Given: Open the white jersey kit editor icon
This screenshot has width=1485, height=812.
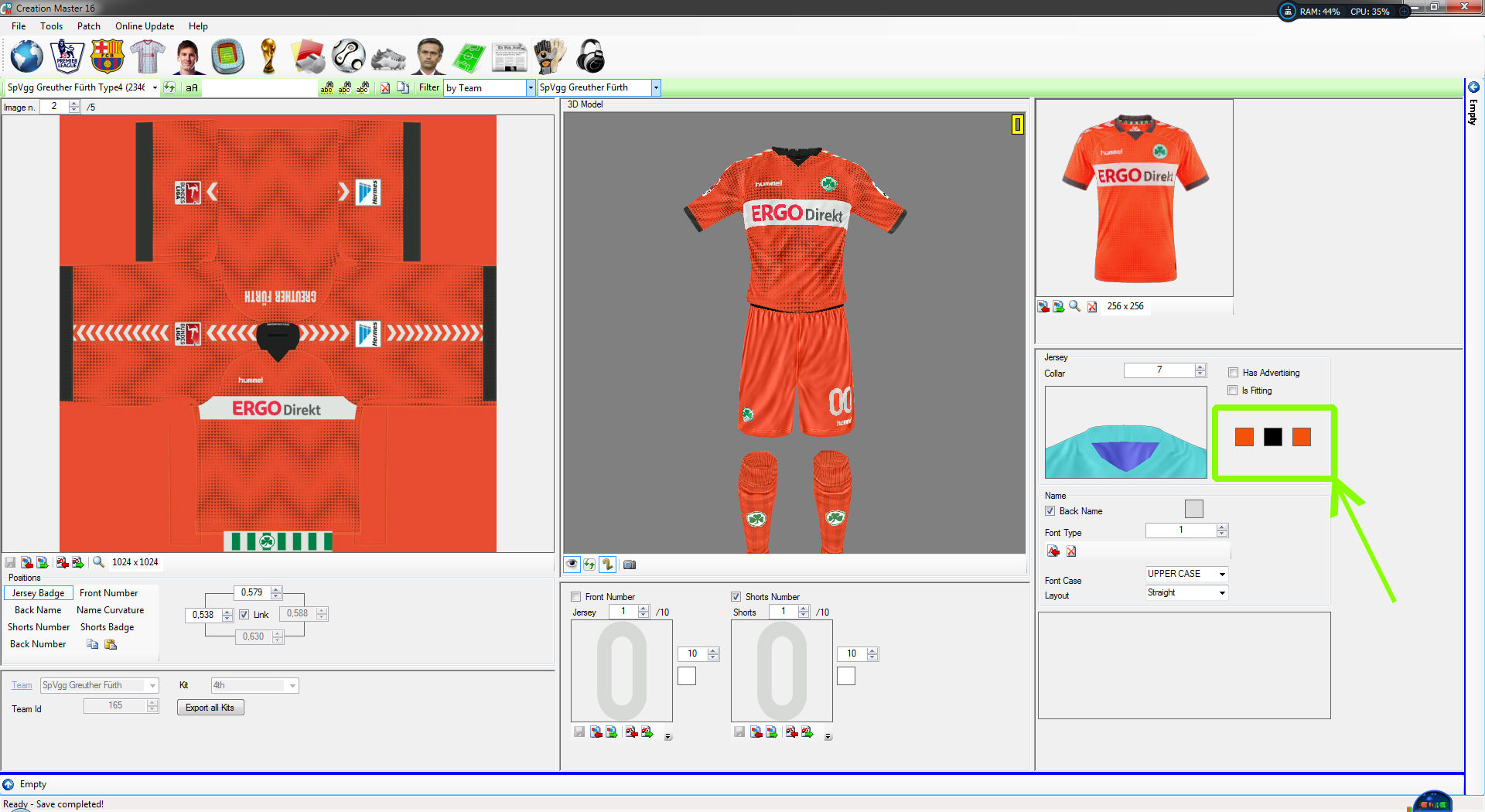Looking at the screenshot, I should pos(147,56).
